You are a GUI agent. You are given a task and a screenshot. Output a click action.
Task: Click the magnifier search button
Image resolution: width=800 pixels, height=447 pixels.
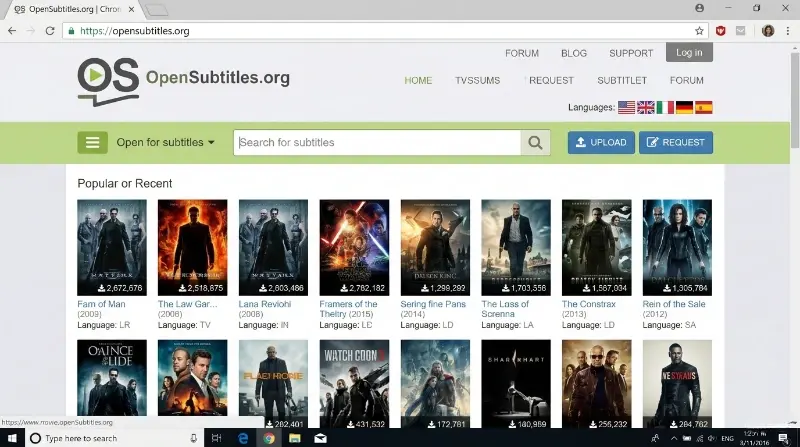535,142
